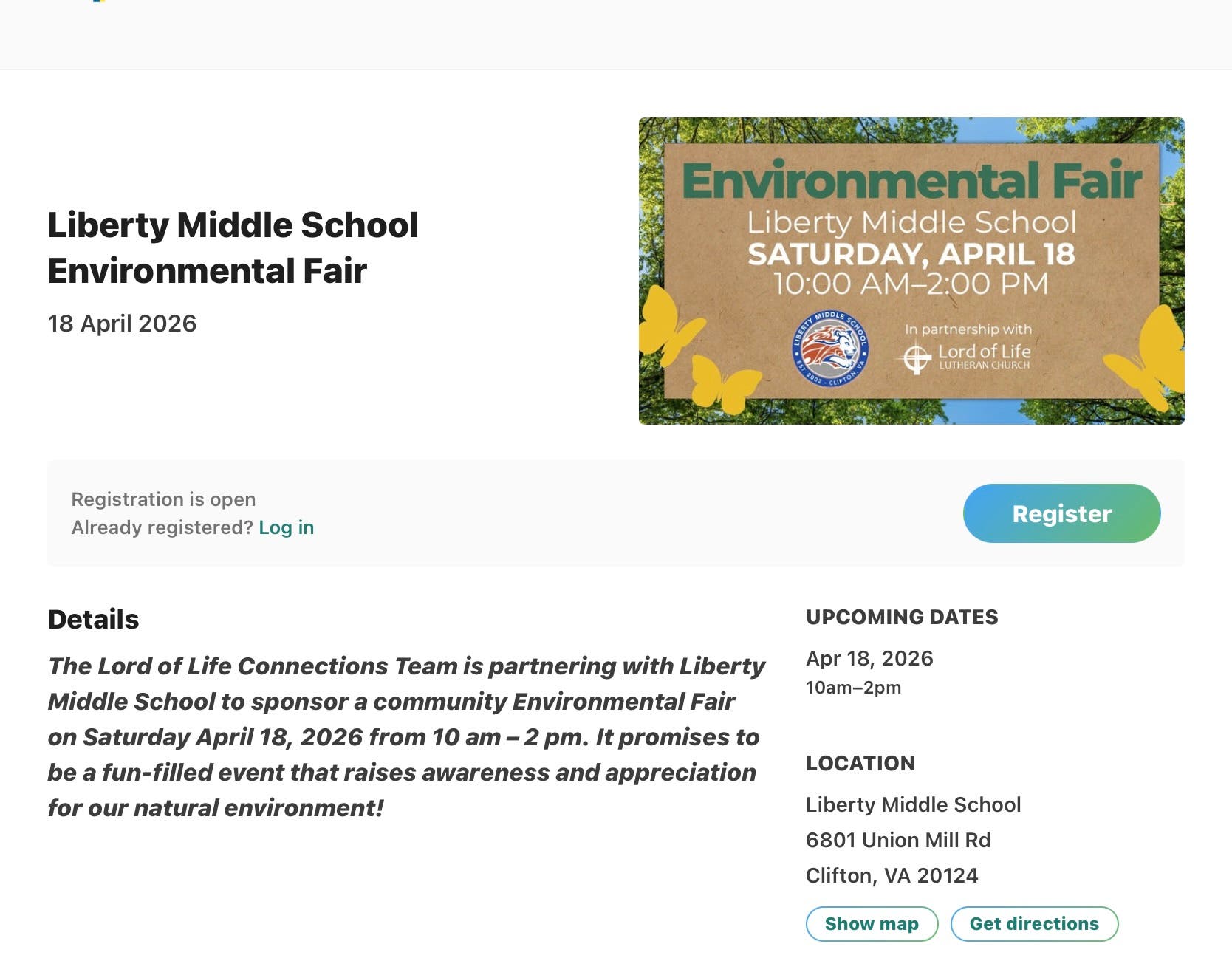
Task: Click Get directions button
Action: pos(1033,923)
